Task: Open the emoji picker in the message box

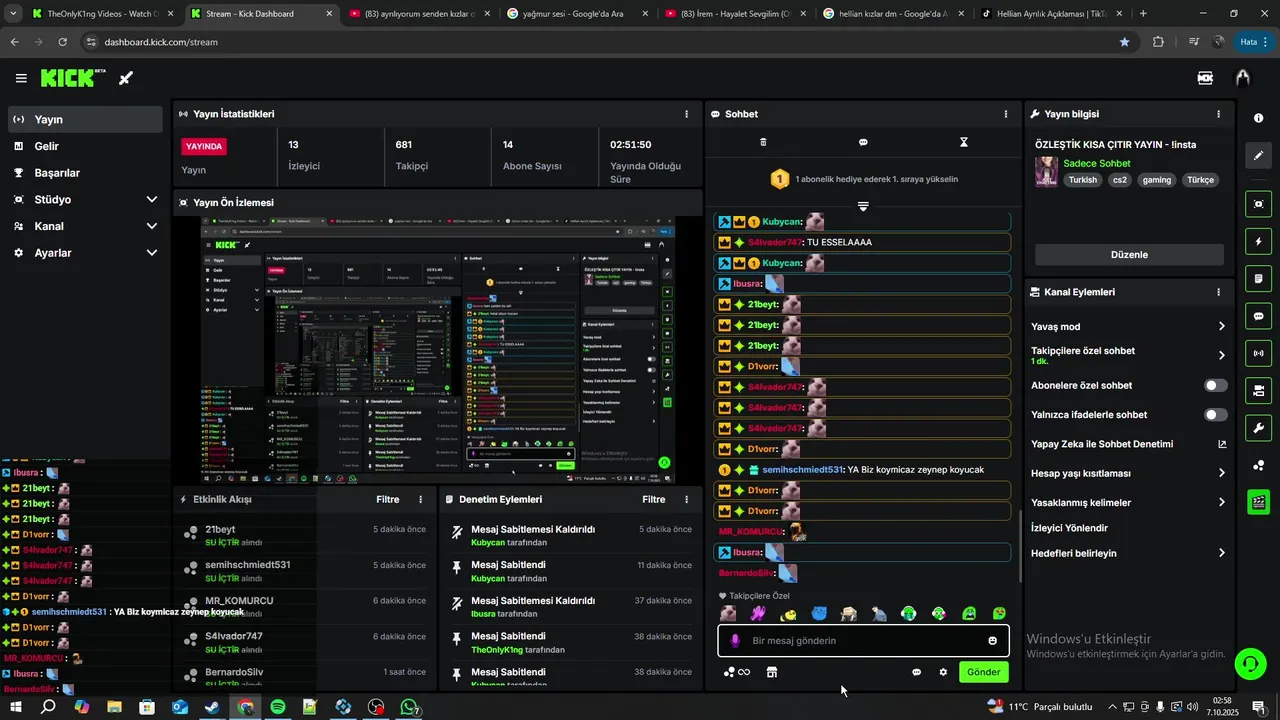Action: tap(992, 641)
